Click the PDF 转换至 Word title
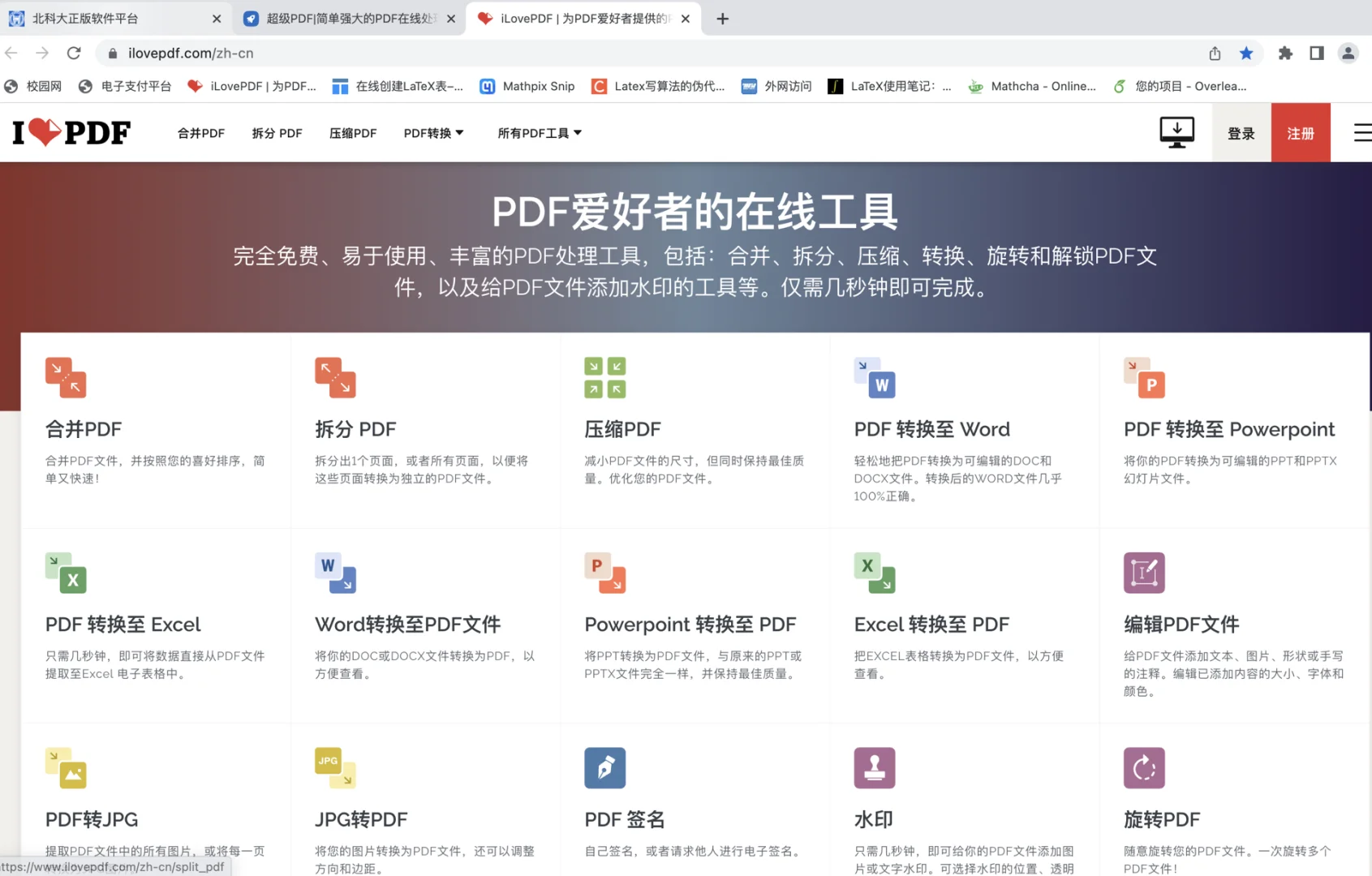The height and width of the screenshot is (876, 1372). (931, 429)
